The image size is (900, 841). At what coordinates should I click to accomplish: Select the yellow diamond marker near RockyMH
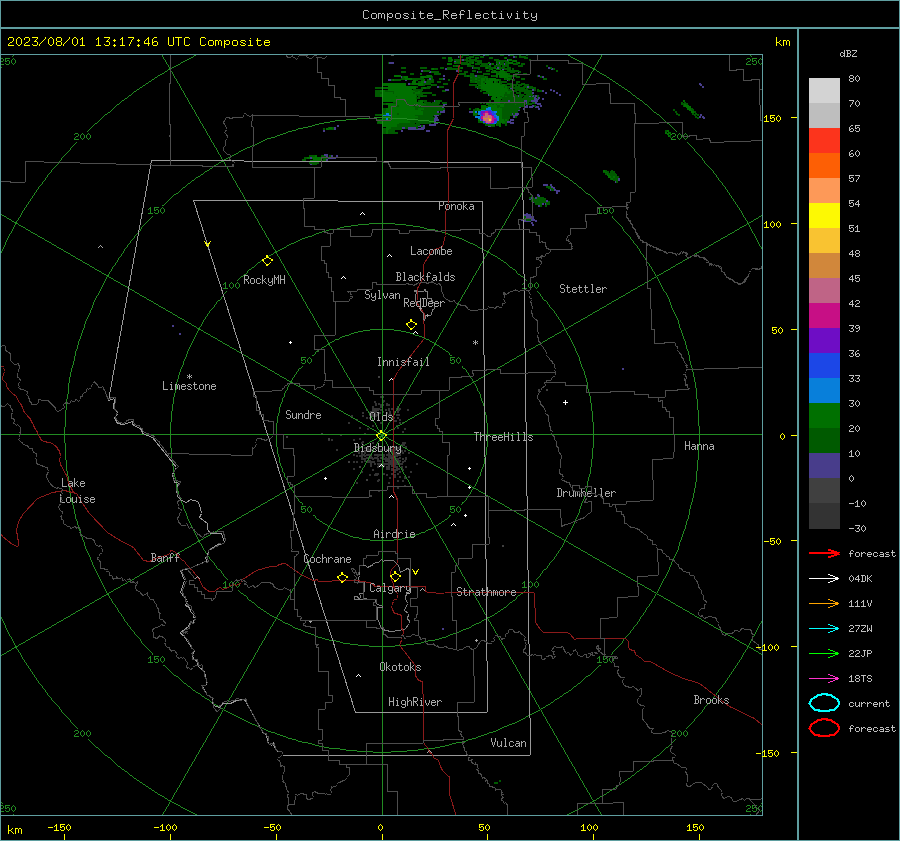click(x=267, y=261)
